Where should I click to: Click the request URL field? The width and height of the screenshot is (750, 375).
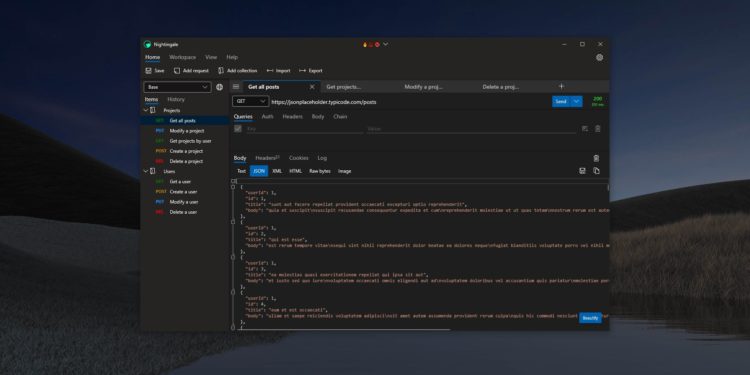coord(410,102)
